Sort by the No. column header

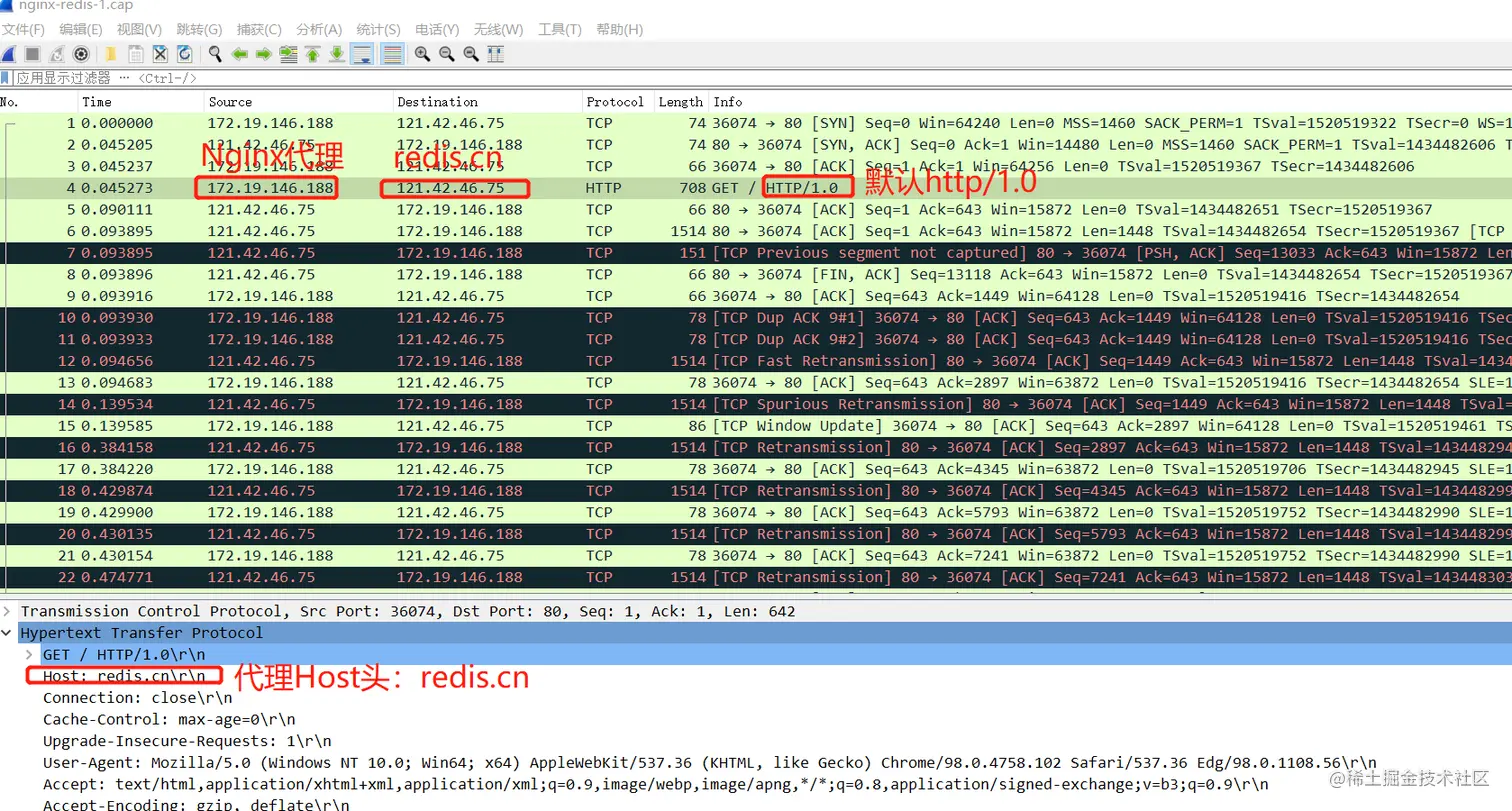(x=38, y=102)
